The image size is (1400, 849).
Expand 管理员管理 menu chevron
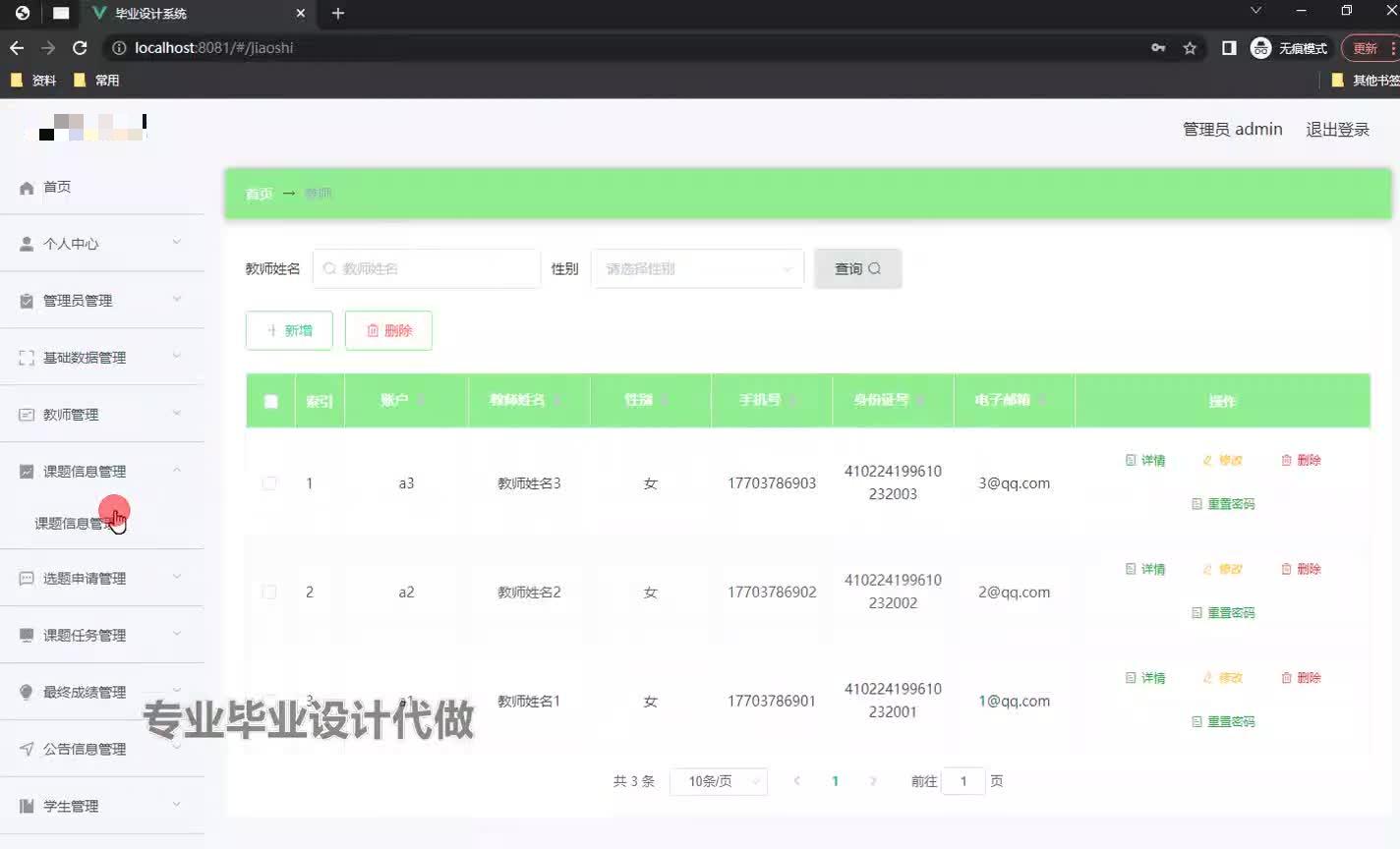[x=177, y=299]
